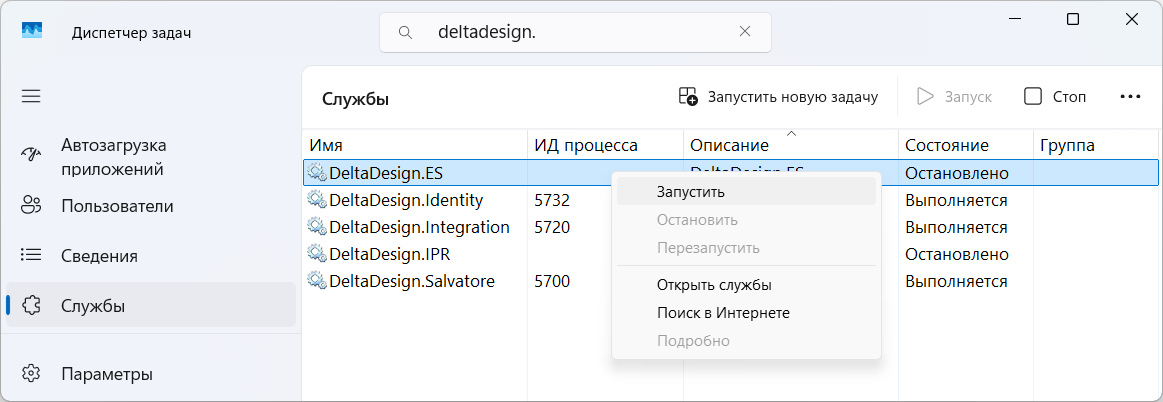Screen dimensions: 1163x402
Task: Select DeltaDesign.Identity service name
Action: point(406,200)
